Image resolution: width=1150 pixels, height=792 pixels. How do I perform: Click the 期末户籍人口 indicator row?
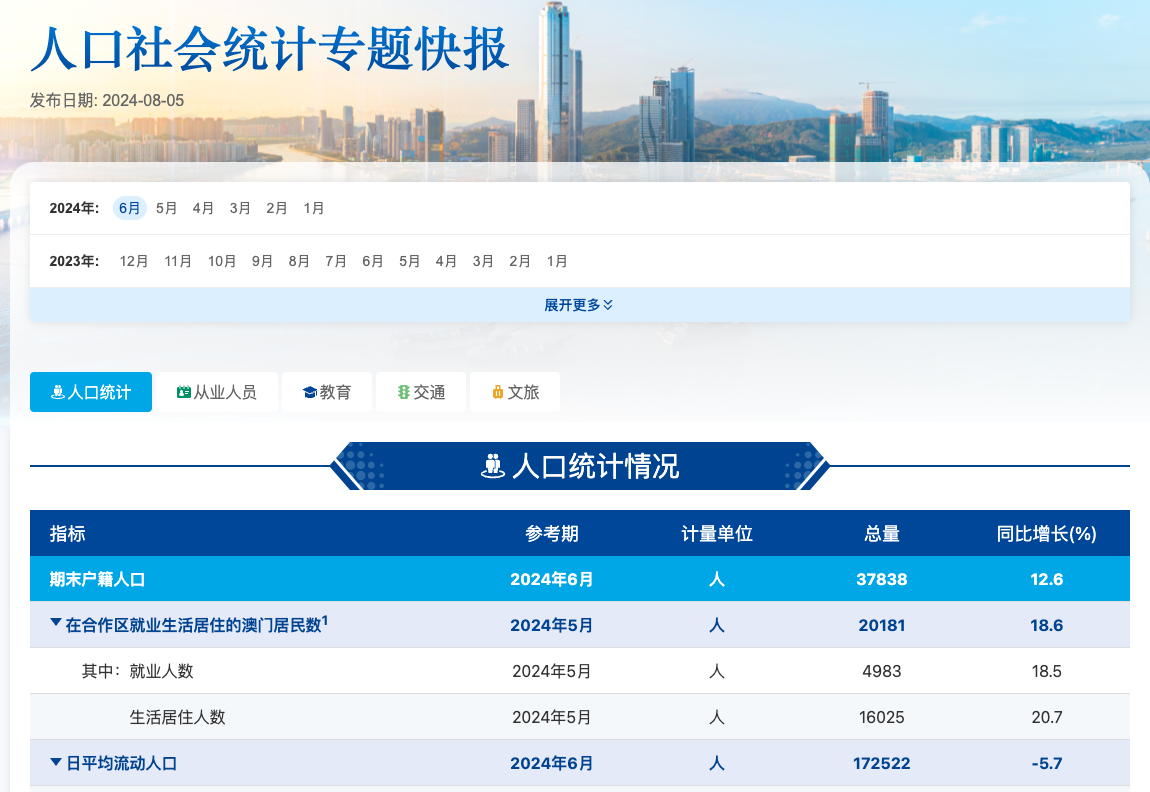(98, 579)
